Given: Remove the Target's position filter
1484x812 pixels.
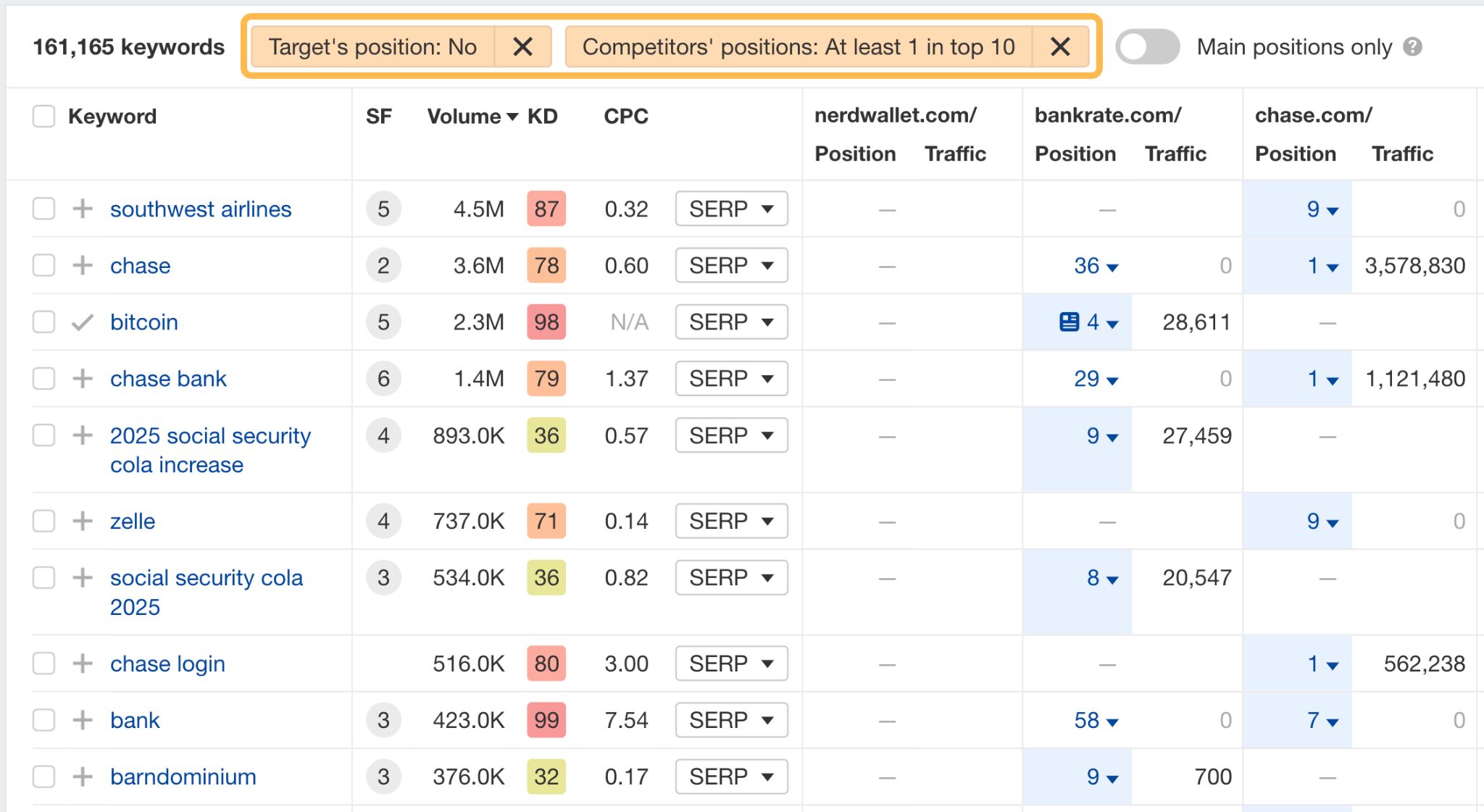Looking at the screenshot, I should pos(523,46).
